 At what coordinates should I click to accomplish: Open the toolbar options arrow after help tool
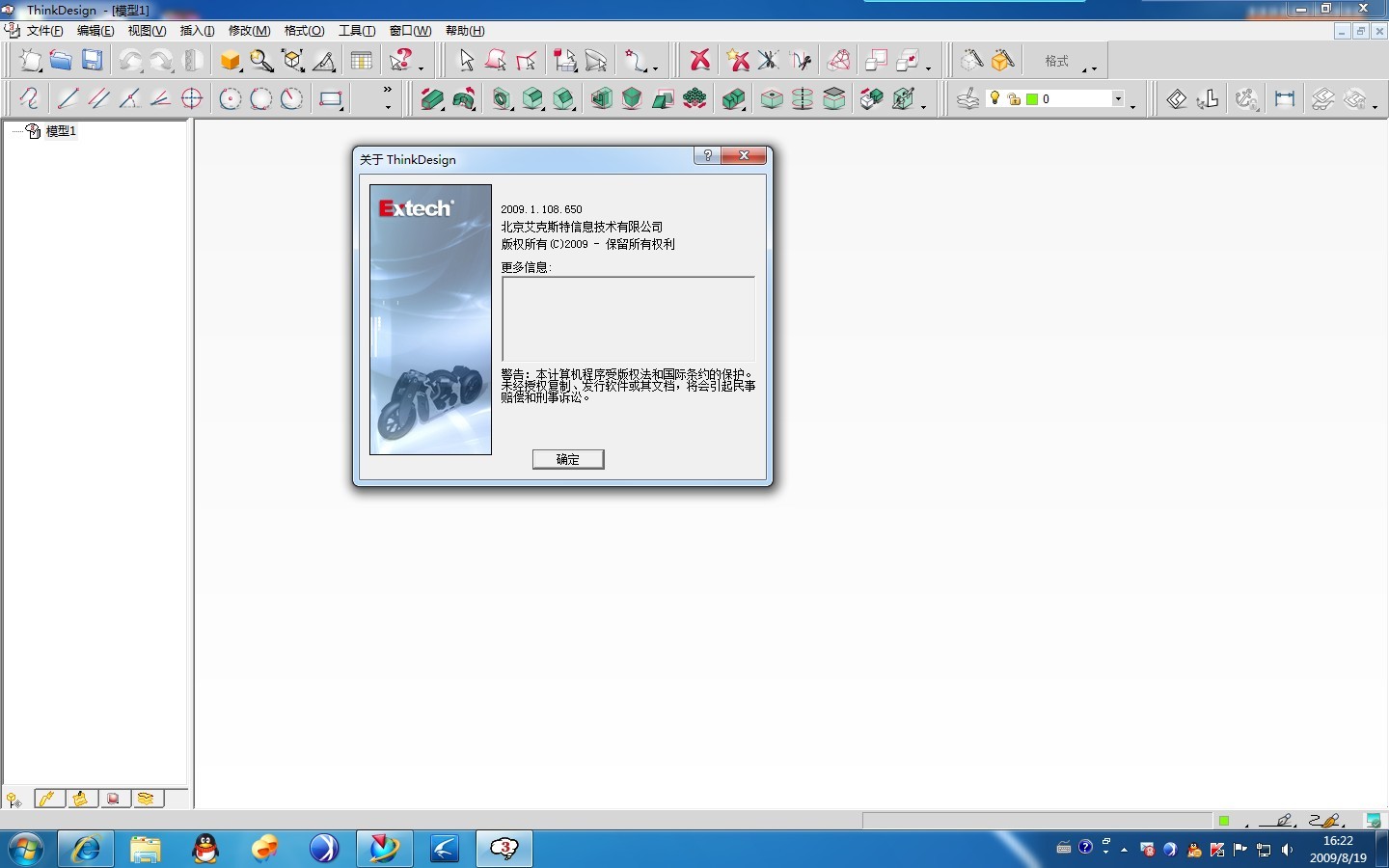tap(421, 68)
